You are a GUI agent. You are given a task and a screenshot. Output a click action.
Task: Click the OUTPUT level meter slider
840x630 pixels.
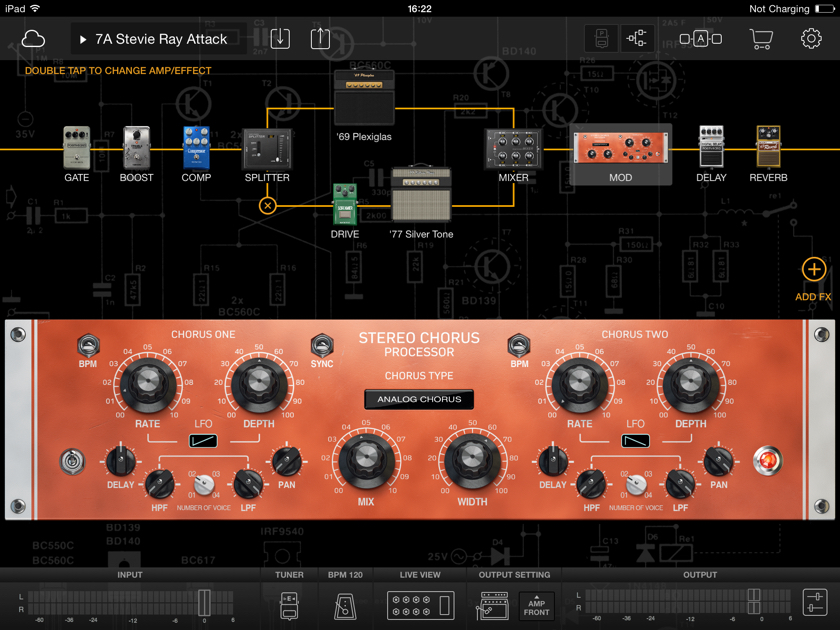(x=754, y=602)
